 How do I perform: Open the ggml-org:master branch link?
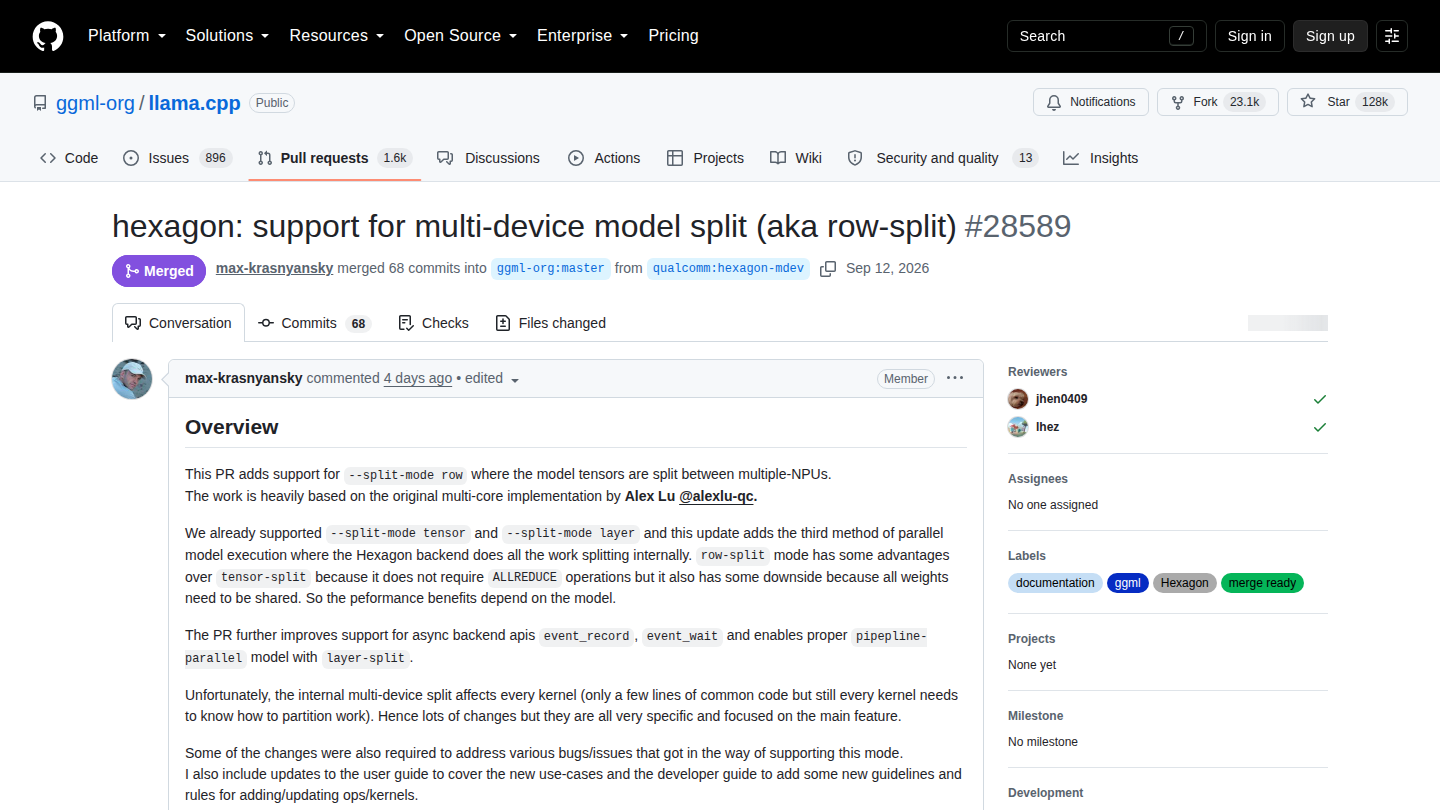[550, 268]
